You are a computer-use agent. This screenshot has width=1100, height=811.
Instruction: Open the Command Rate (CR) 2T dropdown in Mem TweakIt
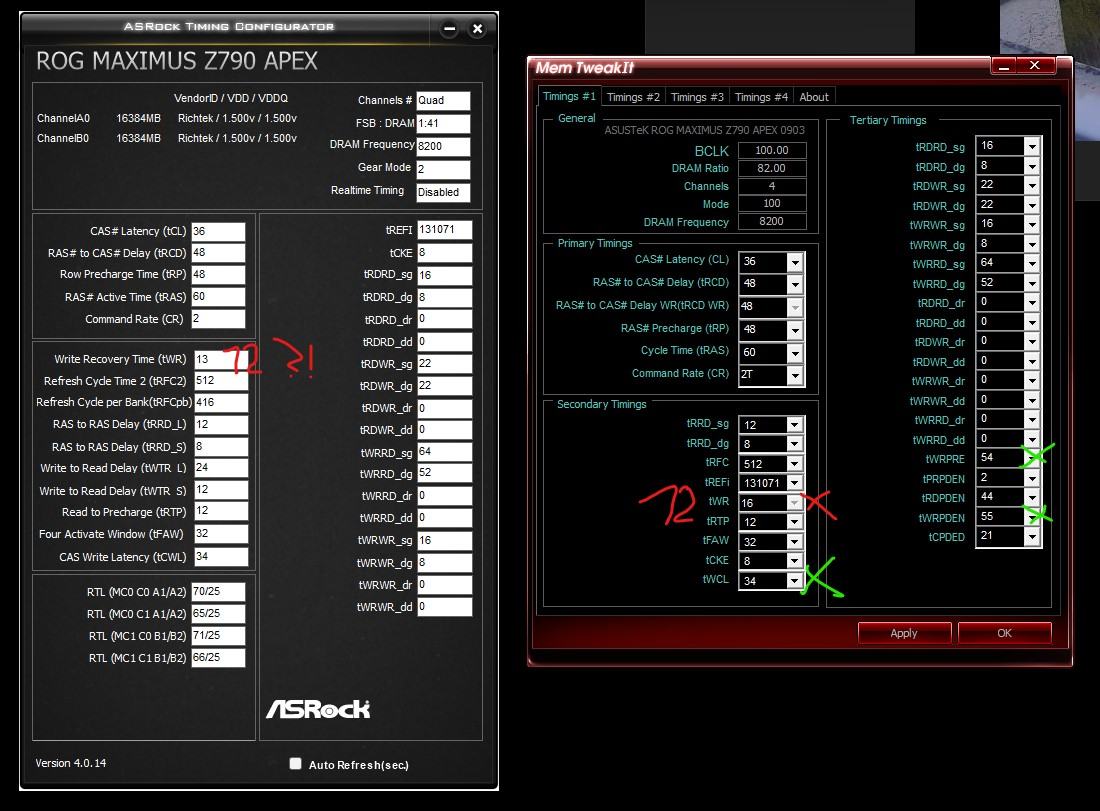795,375
